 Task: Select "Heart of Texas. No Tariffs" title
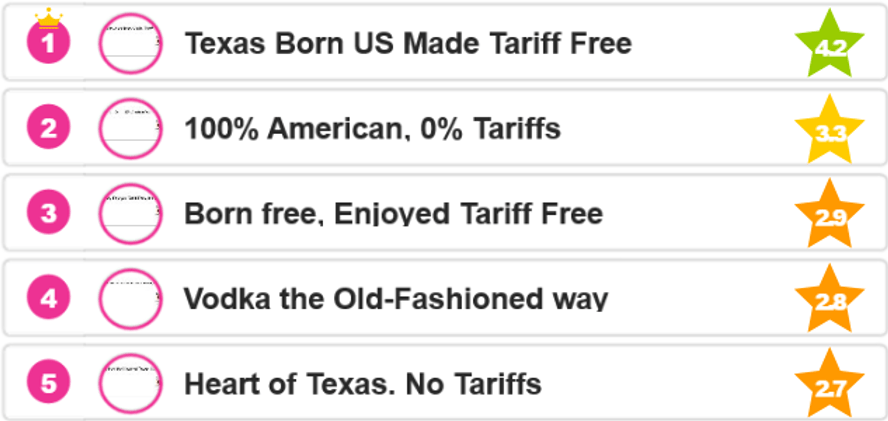coord(363,383)
